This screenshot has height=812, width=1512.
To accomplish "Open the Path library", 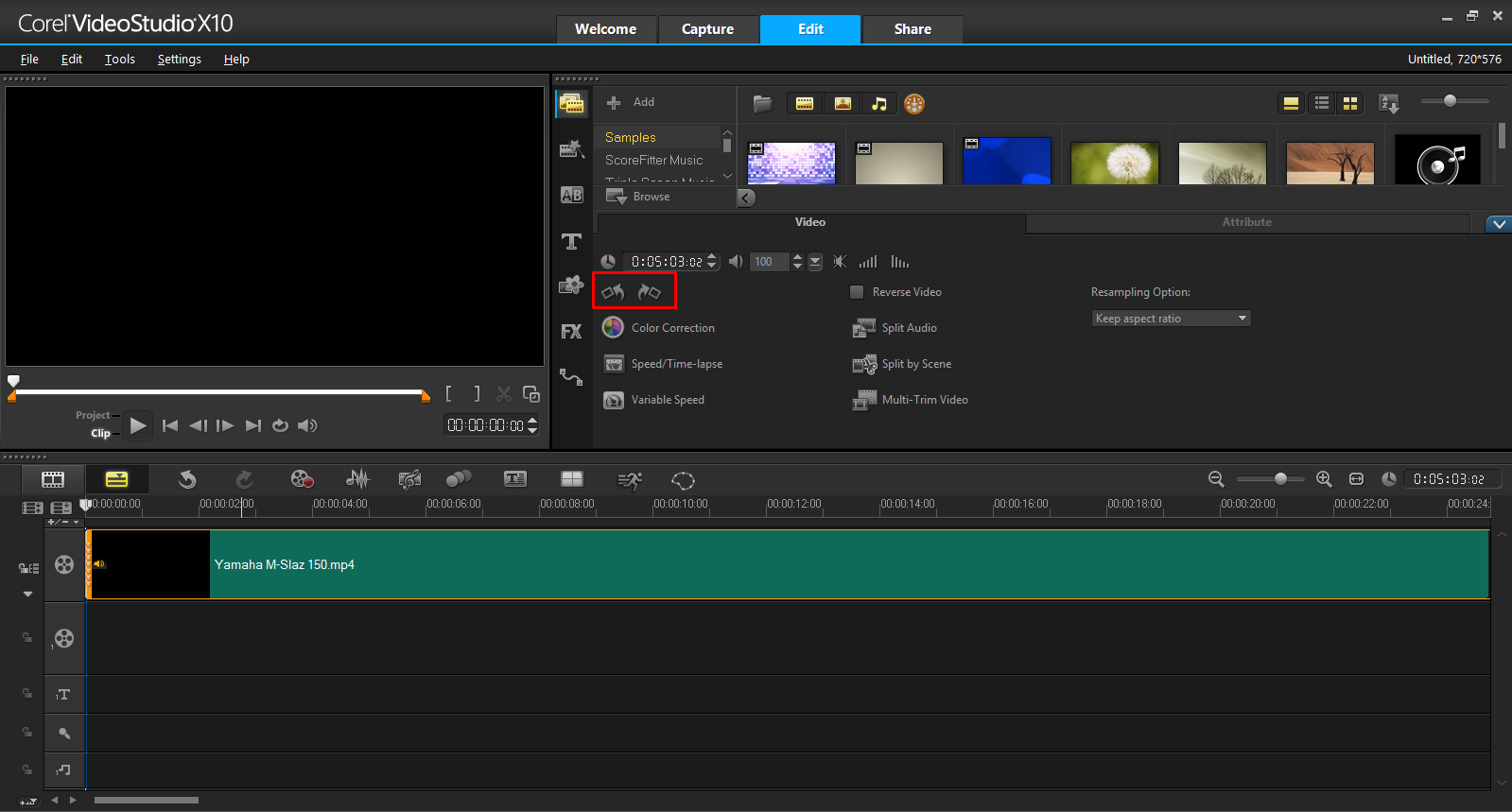I will pos(571,377).
